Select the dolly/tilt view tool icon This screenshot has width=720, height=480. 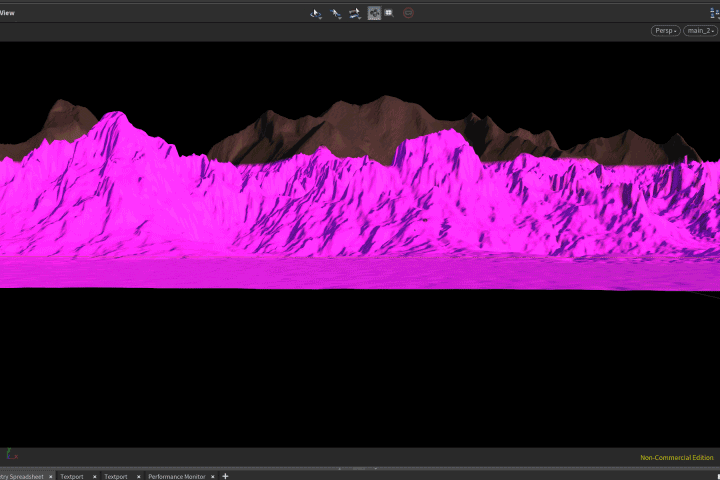(354, 13)
